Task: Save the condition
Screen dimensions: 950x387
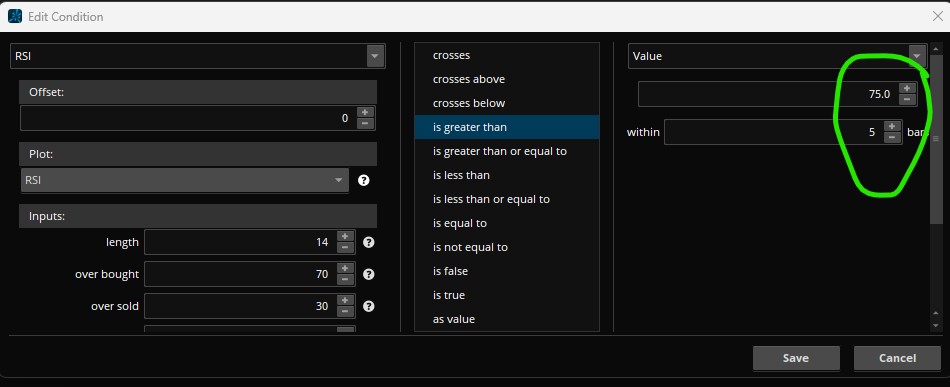Action: [x=796, y=358]
